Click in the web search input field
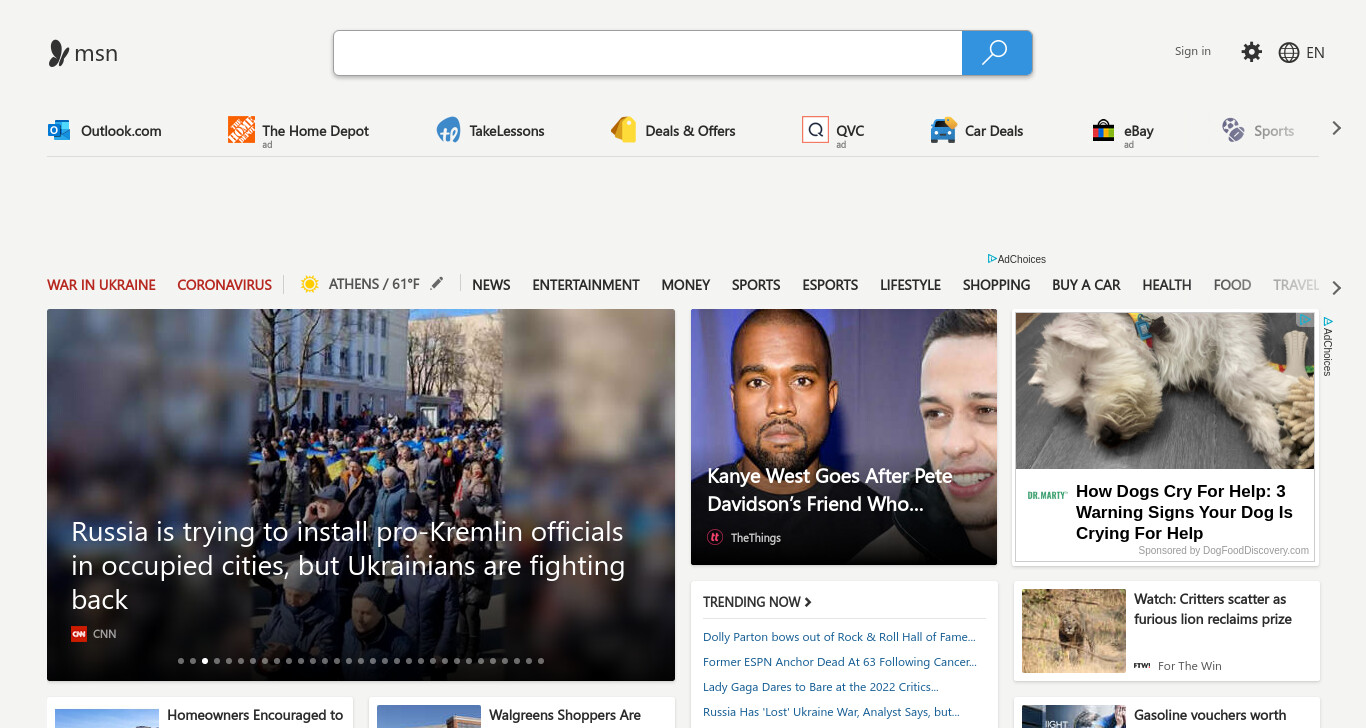Screen dimensions: 1366x728 [x=648, y=52]
